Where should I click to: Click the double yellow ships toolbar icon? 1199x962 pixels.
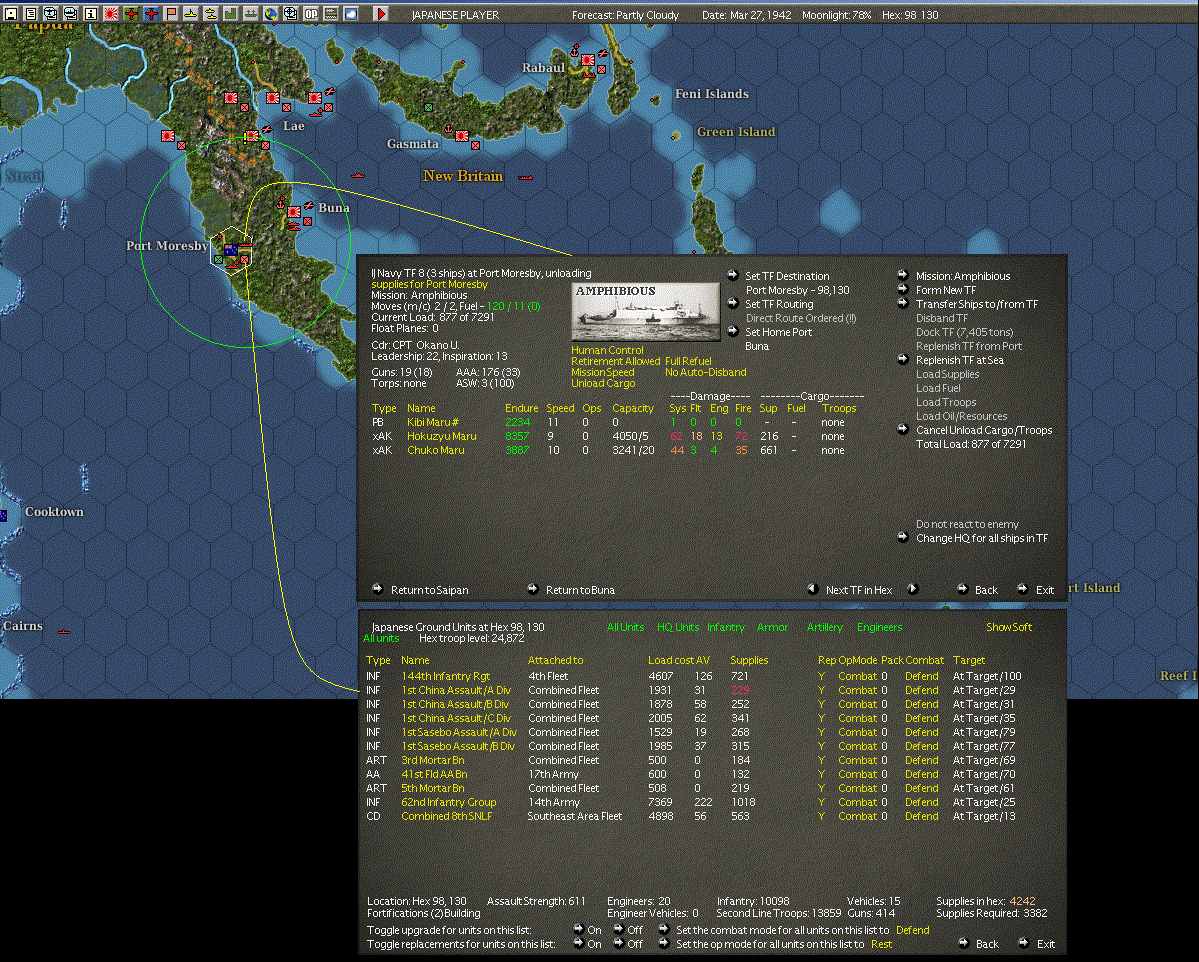pos(210,14)
